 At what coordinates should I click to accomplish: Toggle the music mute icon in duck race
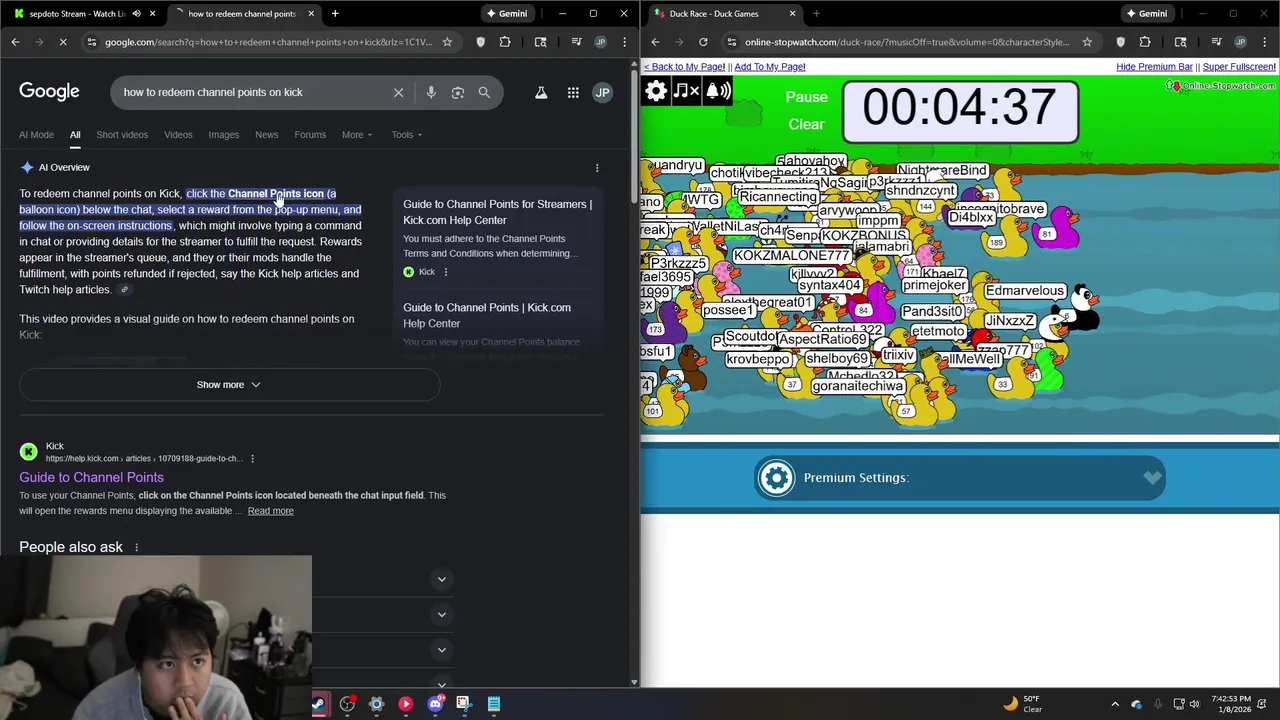click(x=686, y=91)
